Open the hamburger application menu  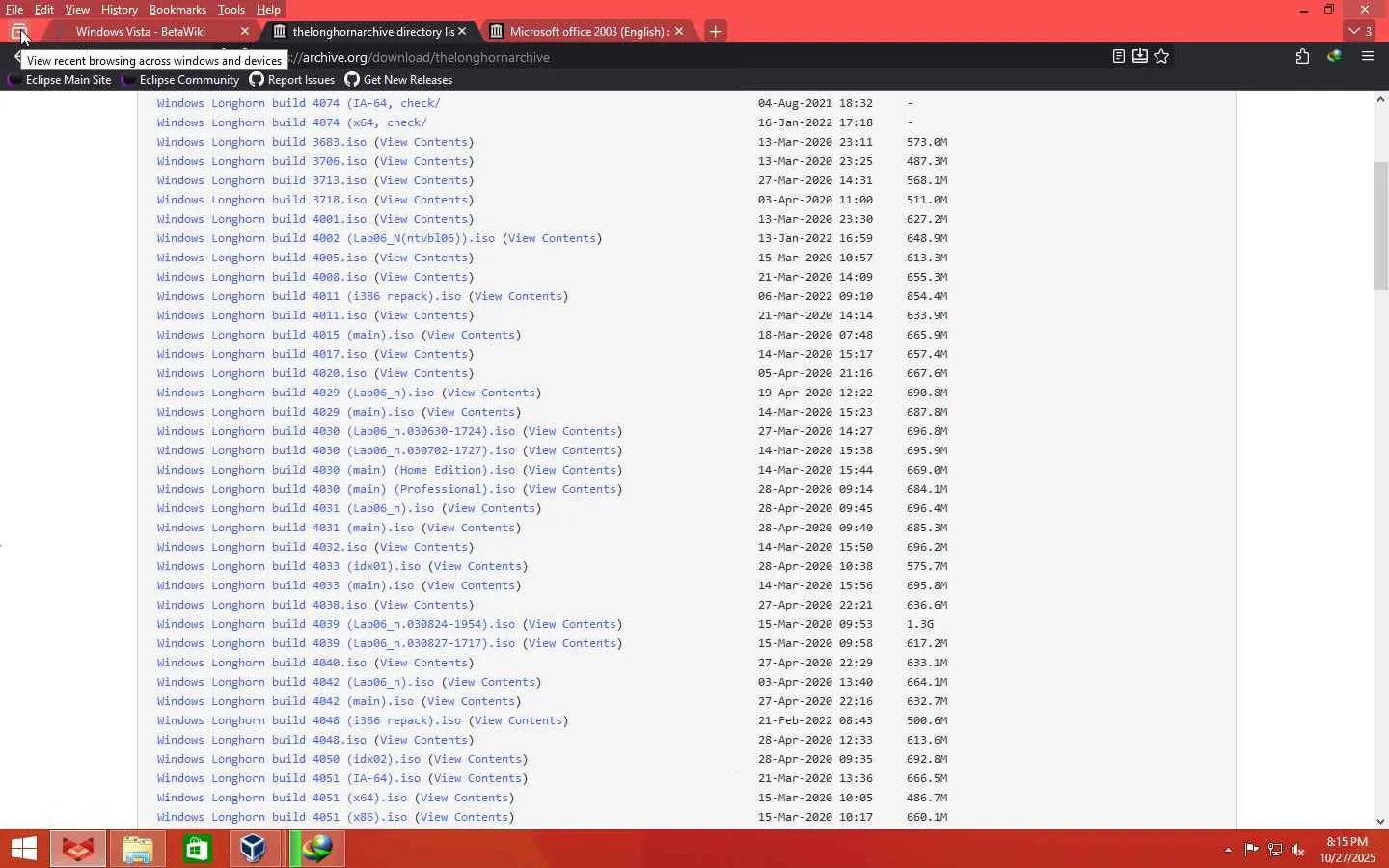pos(1368,57)
